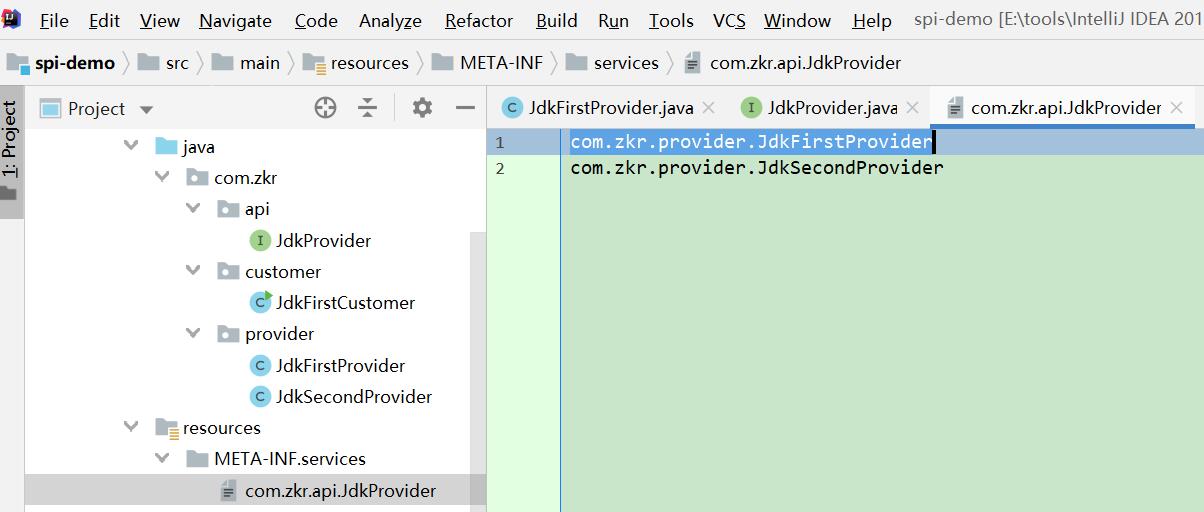Select src breadcrumb folder
The width and height of the screenshot is (1204, 512).
[164, 63]
